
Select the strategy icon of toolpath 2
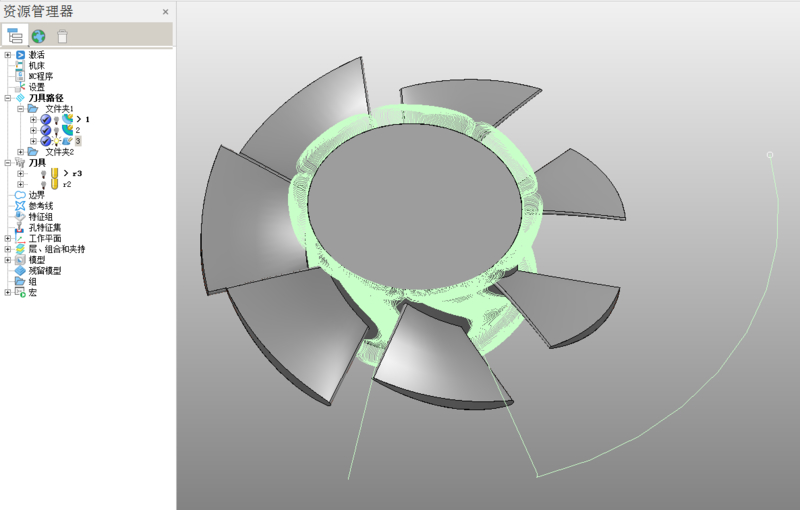point(67,130)
